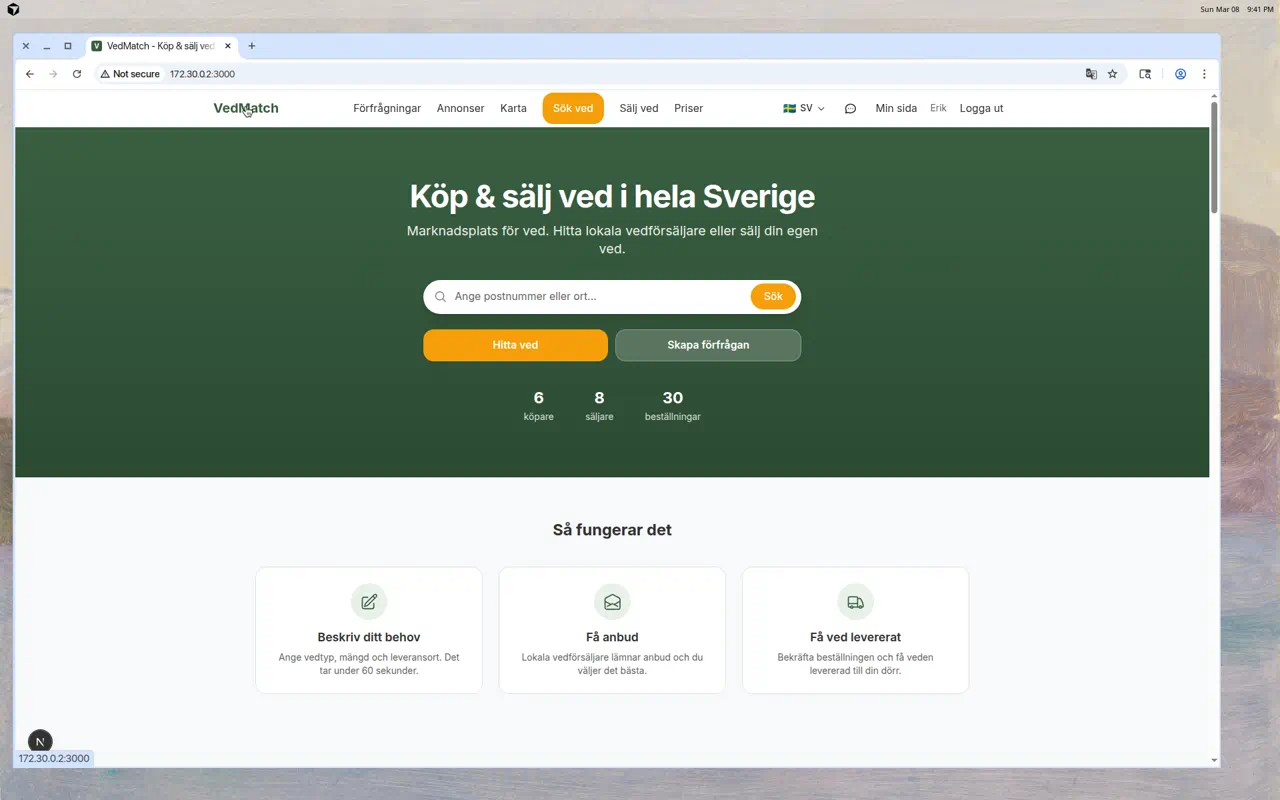Screen dimensions: 1280x800
Task: Click the VedMatch logo
Action: 245,107
